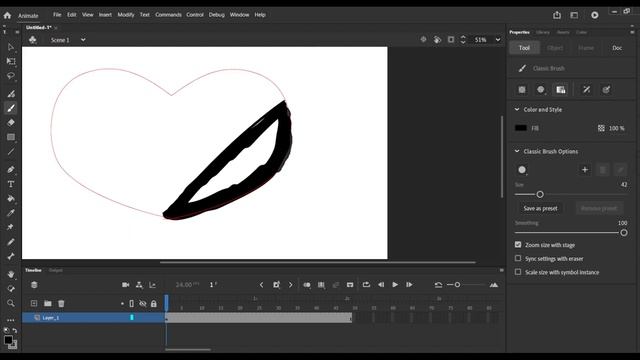Toggle onion skin in timeline

307,285
